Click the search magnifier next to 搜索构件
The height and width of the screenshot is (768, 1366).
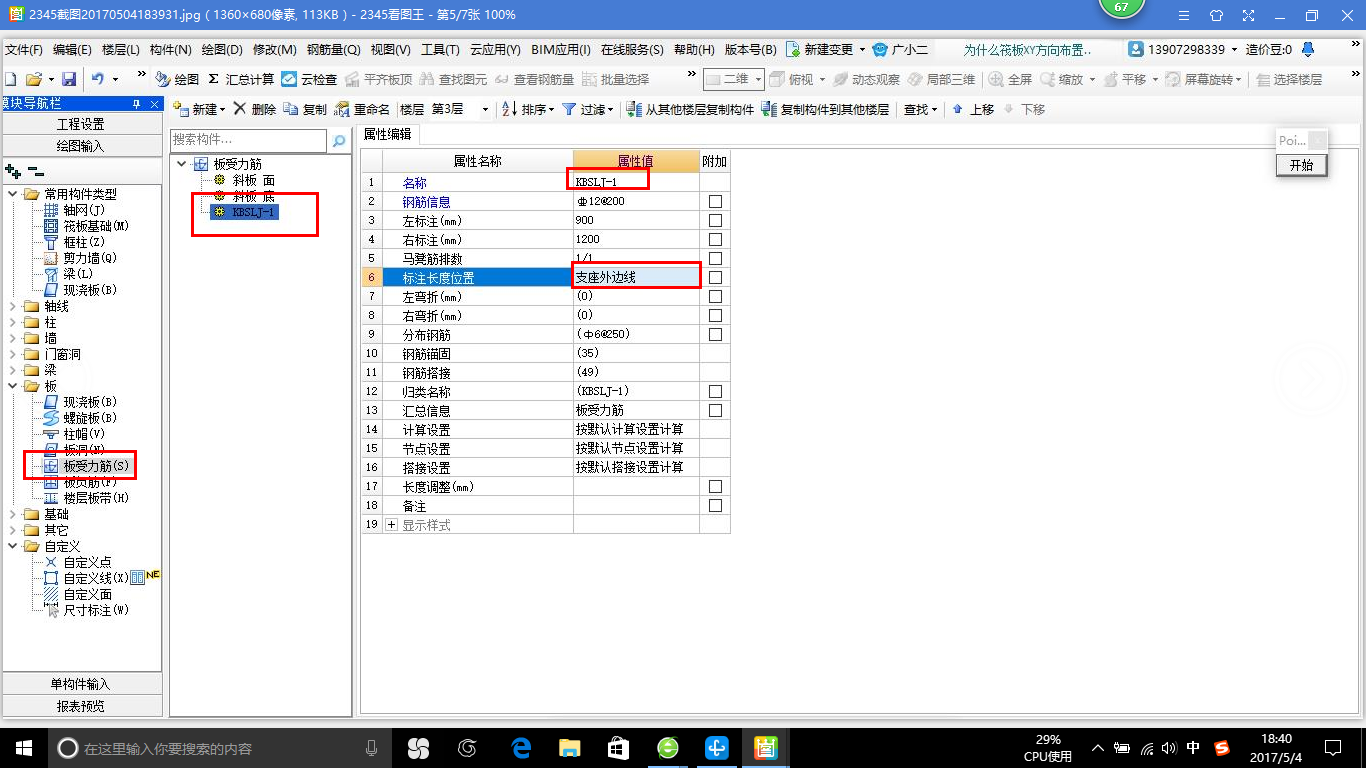(339, 141)
